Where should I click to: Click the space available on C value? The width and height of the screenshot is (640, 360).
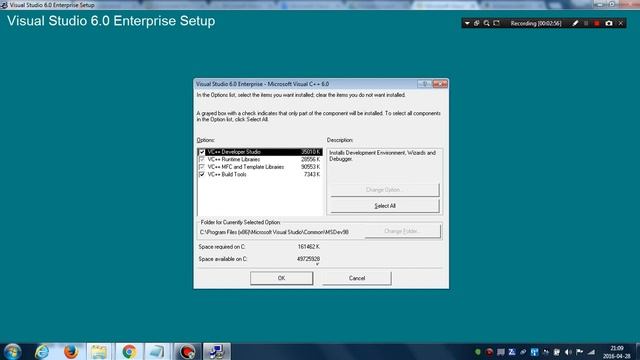309,259
